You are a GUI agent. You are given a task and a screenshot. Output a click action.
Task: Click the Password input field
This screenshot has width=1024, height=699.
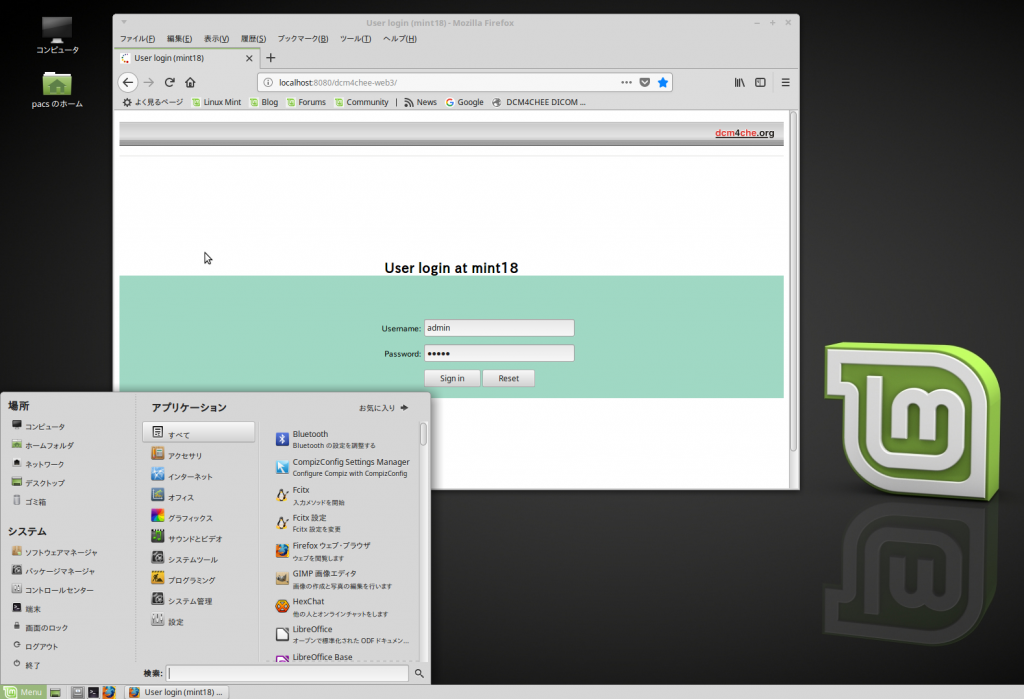point(499,353)
